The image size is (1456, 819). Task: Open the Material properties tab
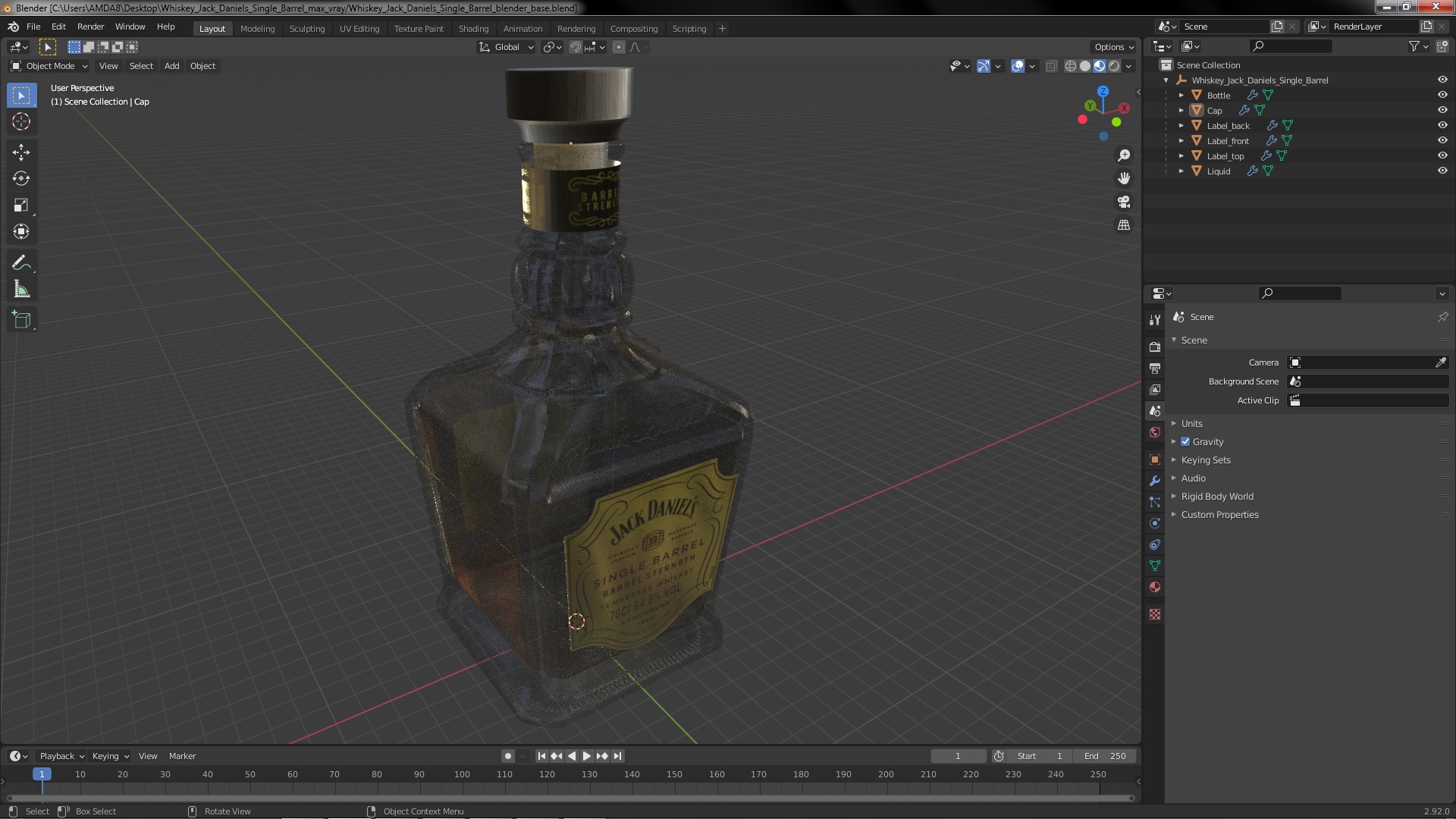[1154, 587]
